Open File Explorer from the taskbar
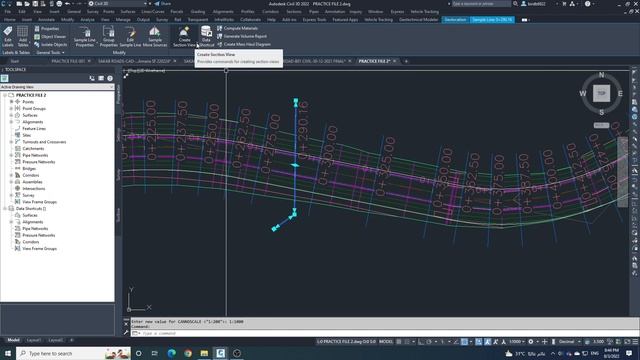 pyautogui.click(x=204, y=353)
